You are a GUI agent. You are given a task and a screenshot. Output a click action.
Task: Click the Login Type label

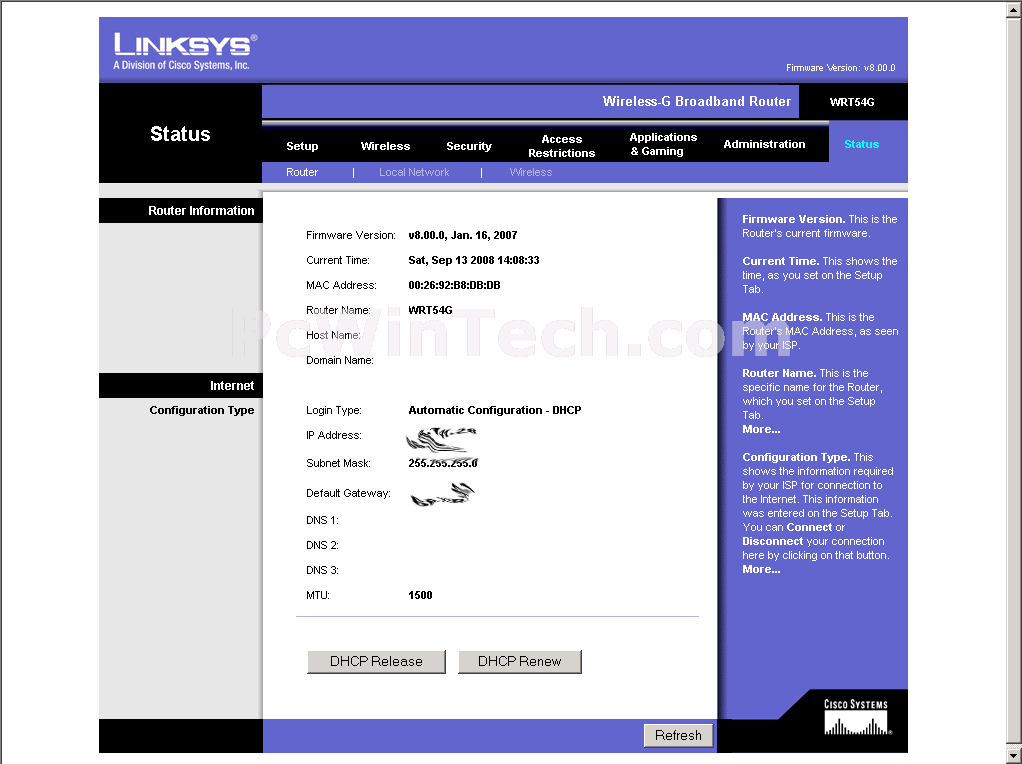pos(334,410)
